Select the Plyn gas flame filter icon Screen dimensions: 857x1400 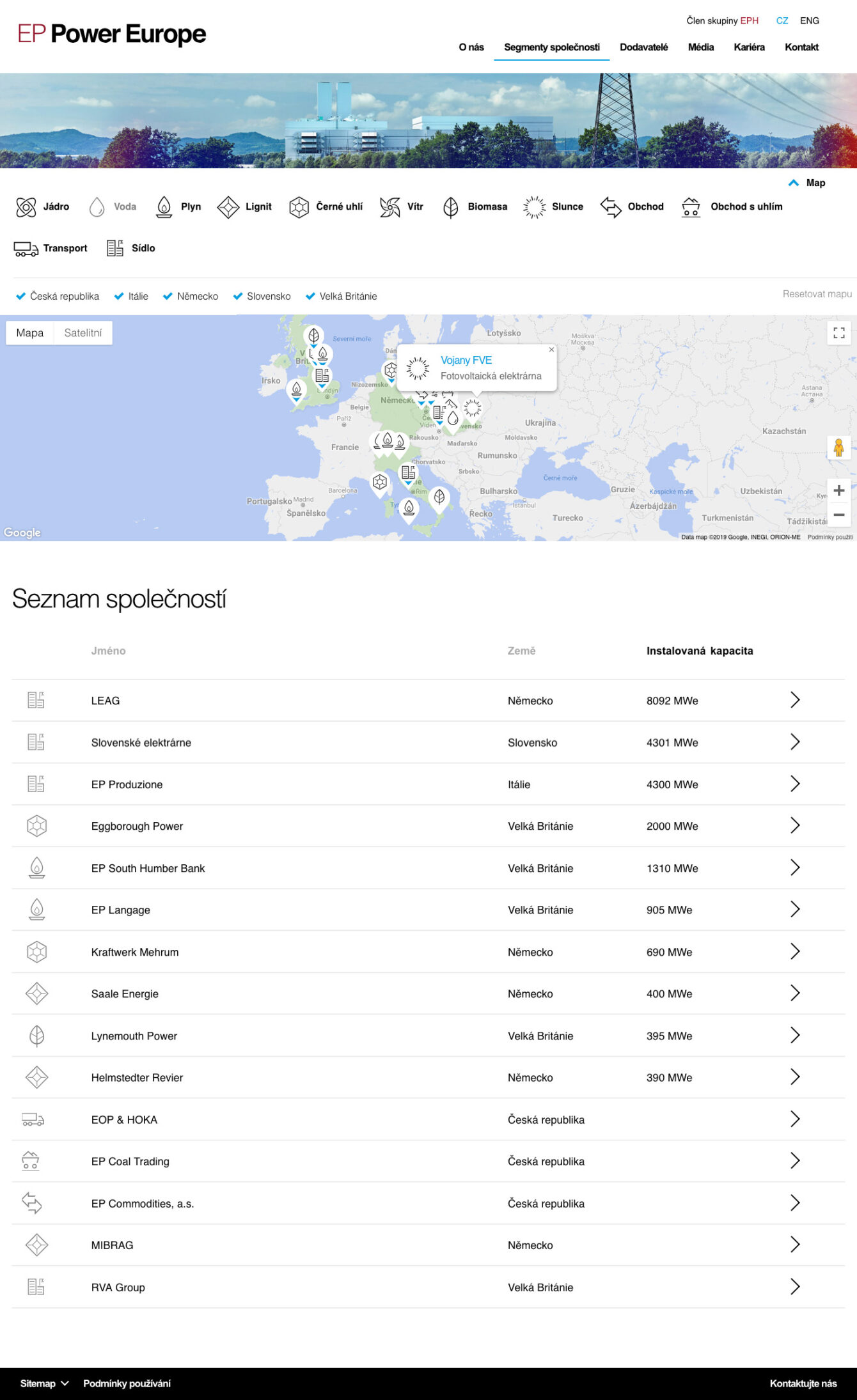(x=164, y=207)
